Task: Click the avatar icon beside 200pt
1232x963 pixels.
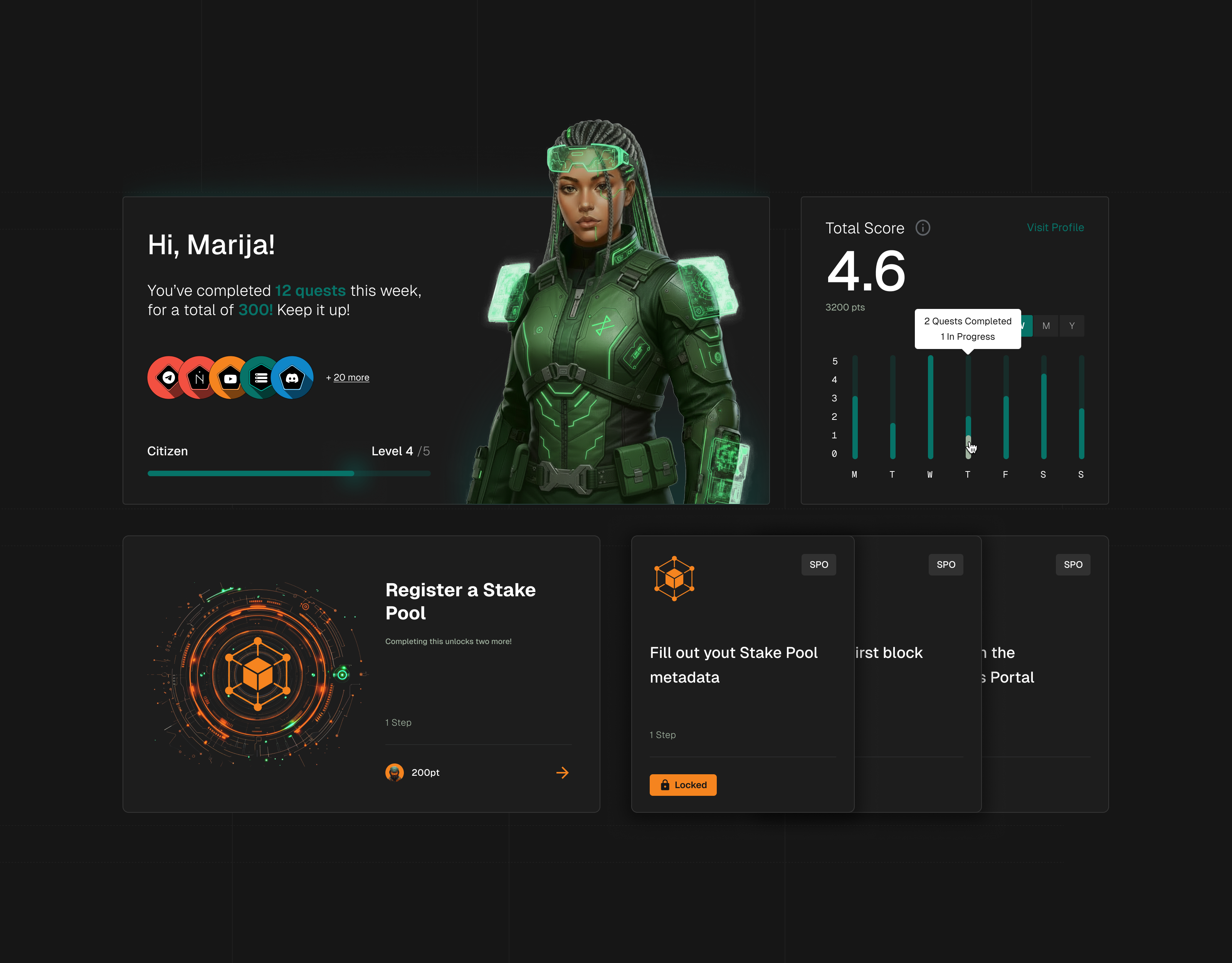Action: pos(394,772)
